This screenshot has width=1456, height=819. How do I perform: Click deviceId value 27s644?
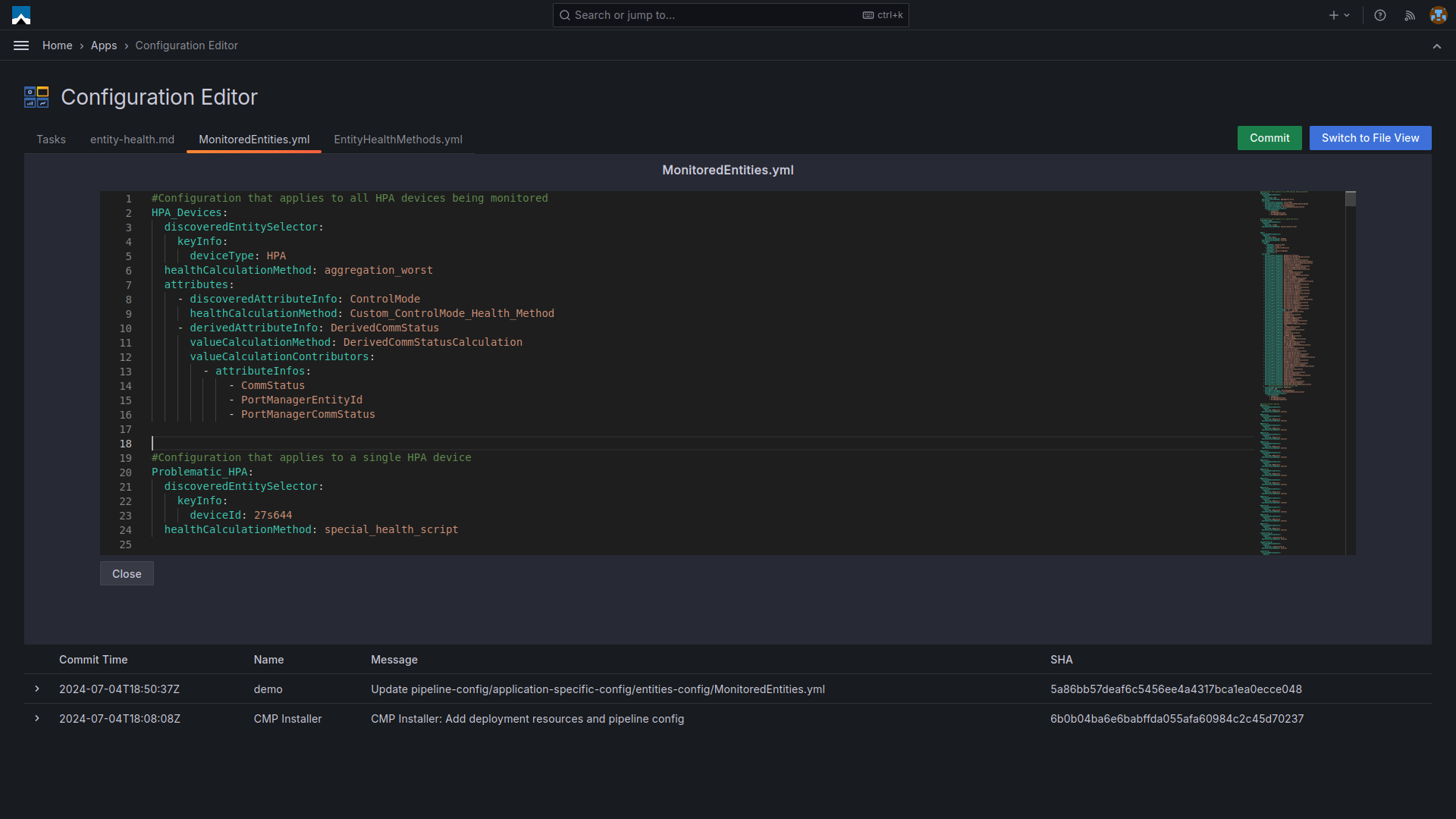pos(273,516)
